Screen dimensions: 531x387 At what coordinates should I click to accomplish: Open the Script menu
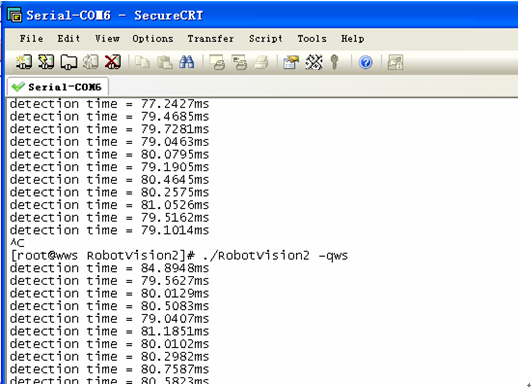(266, 39)
